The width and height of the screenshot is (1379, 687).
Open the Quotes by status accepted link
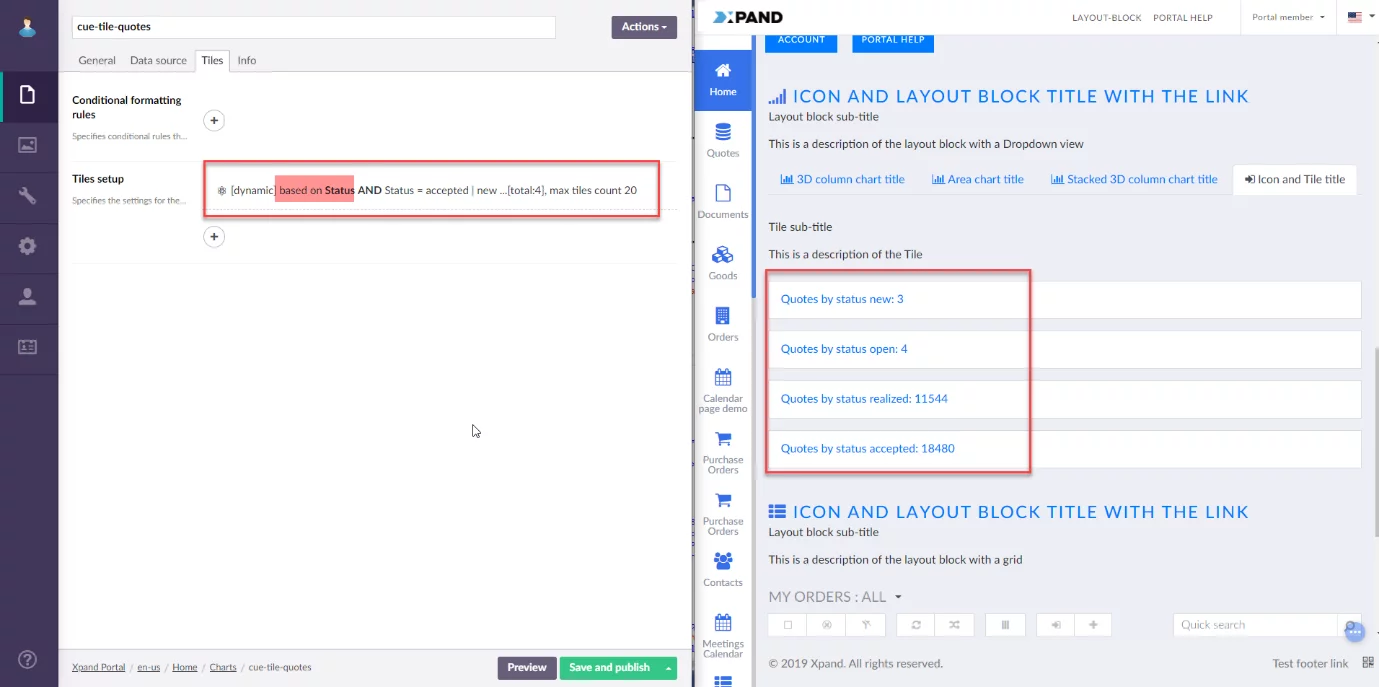click(867, 449)
